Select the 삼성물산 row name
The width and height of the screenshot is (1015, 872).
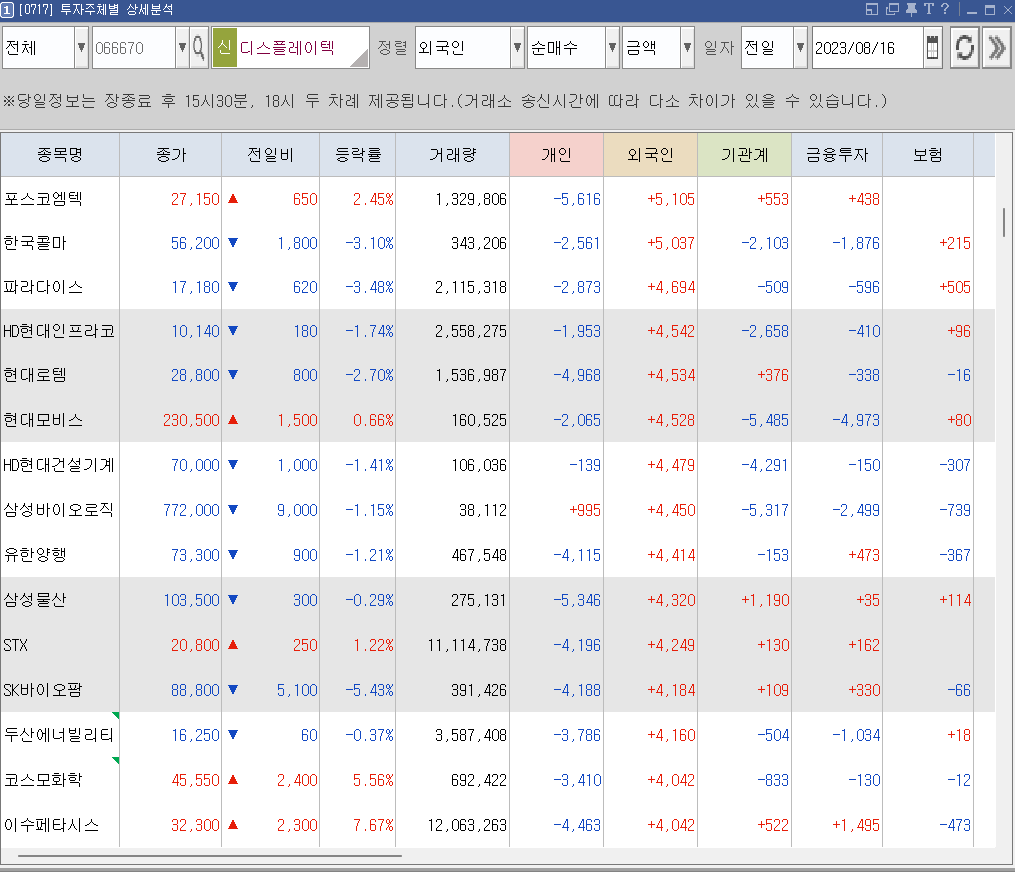pos(35,600)
